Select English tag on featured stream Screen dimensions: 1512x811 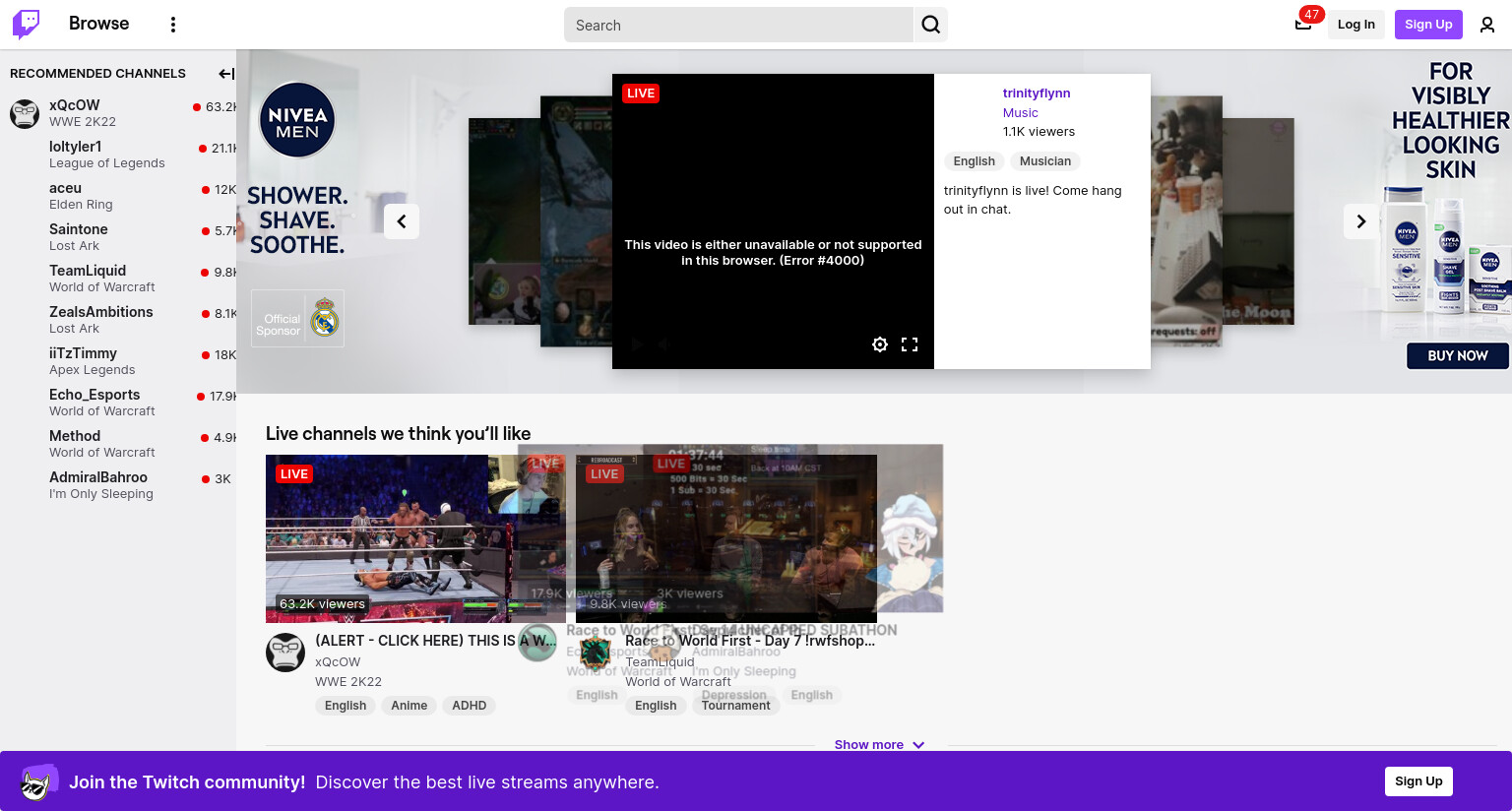click(x=974, y=161)
